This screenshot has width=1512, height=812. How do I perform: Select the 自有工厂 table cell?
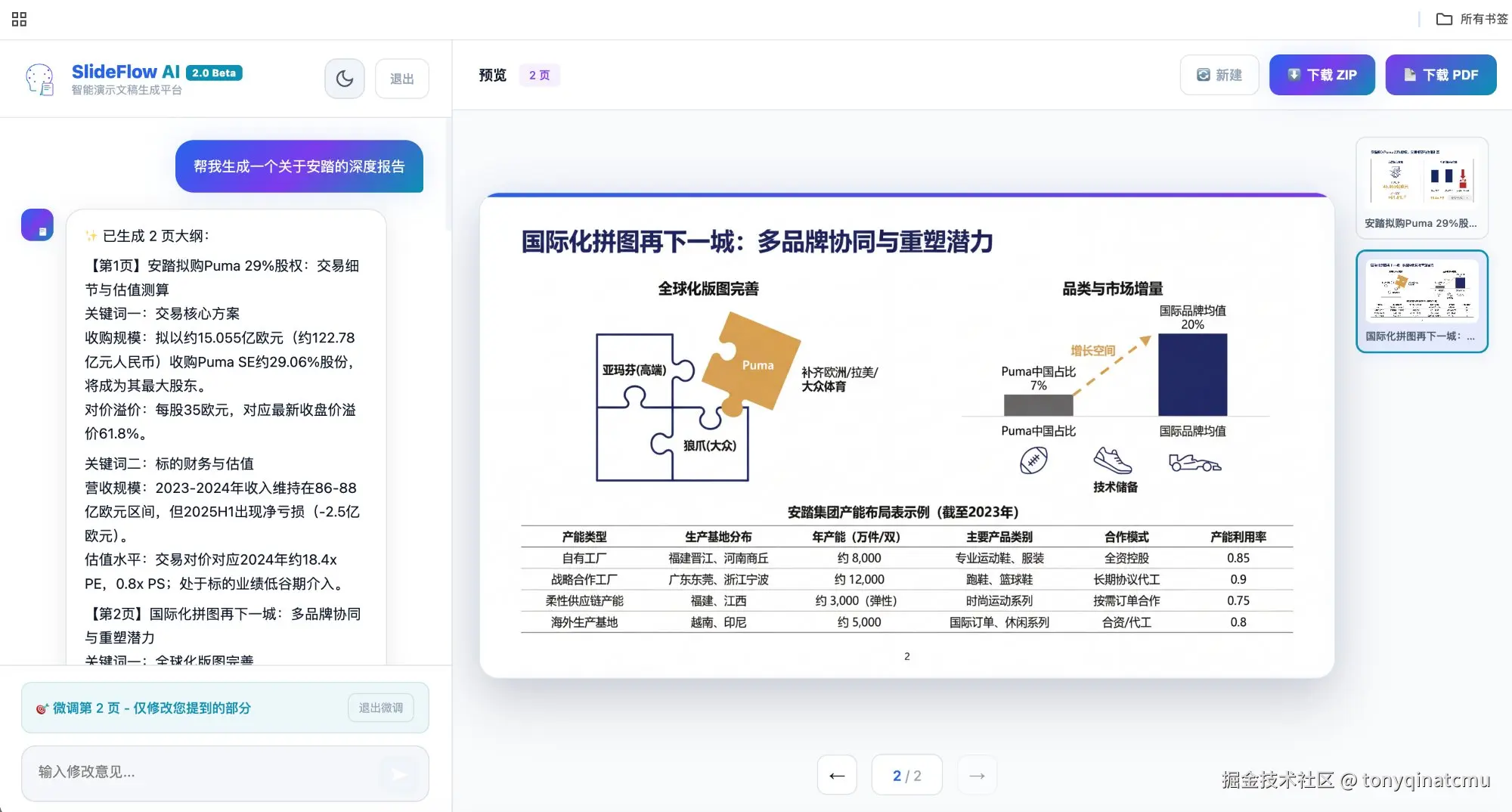click(584, 558)
